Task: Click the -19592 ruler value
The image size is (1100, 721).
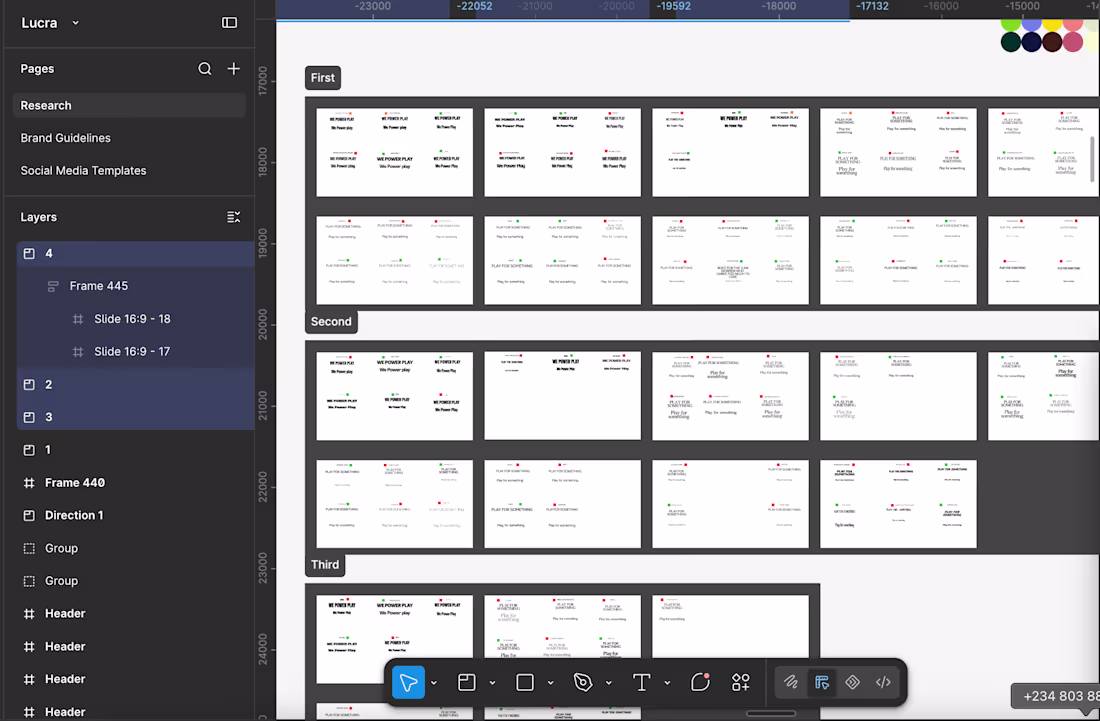Action: [673, 6]
